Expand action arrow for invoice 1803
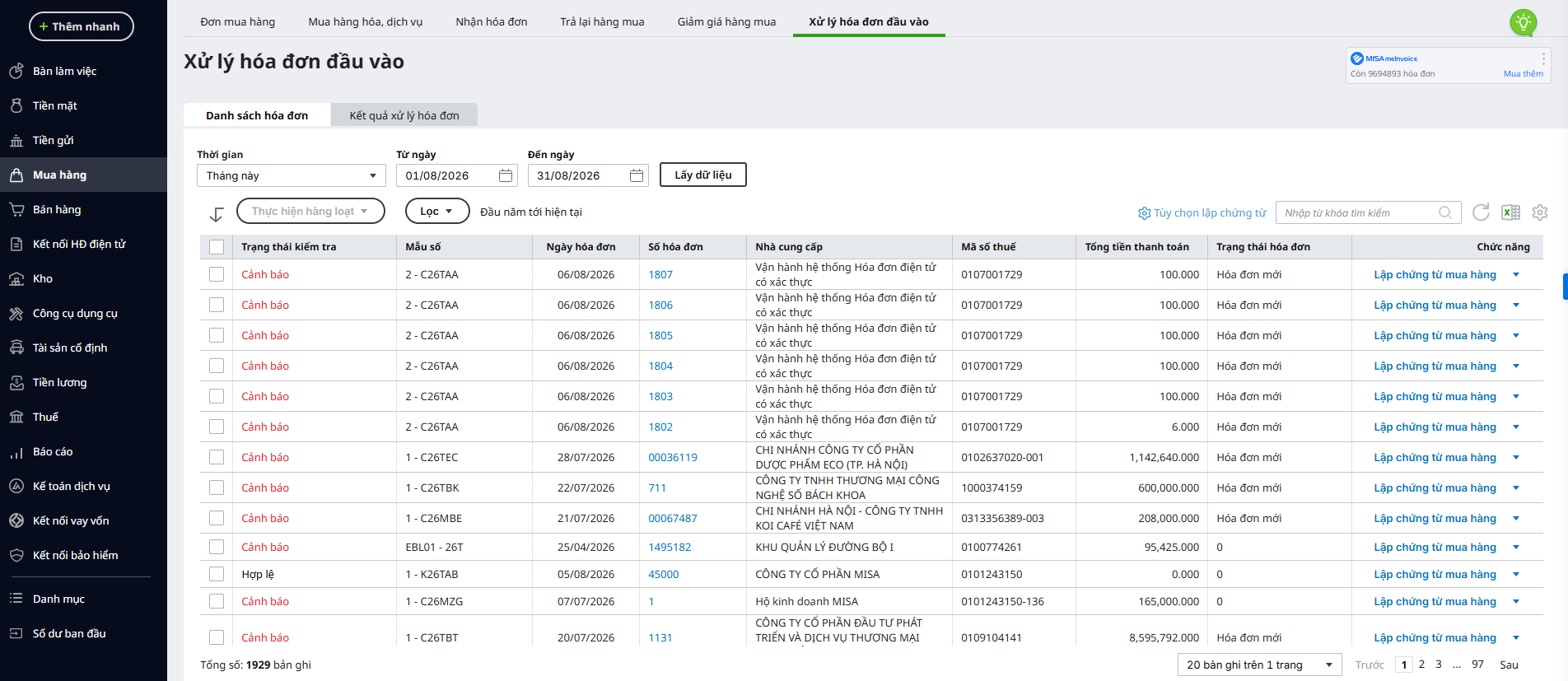The image size is (1568, 681). click(x=1516, y=396)
